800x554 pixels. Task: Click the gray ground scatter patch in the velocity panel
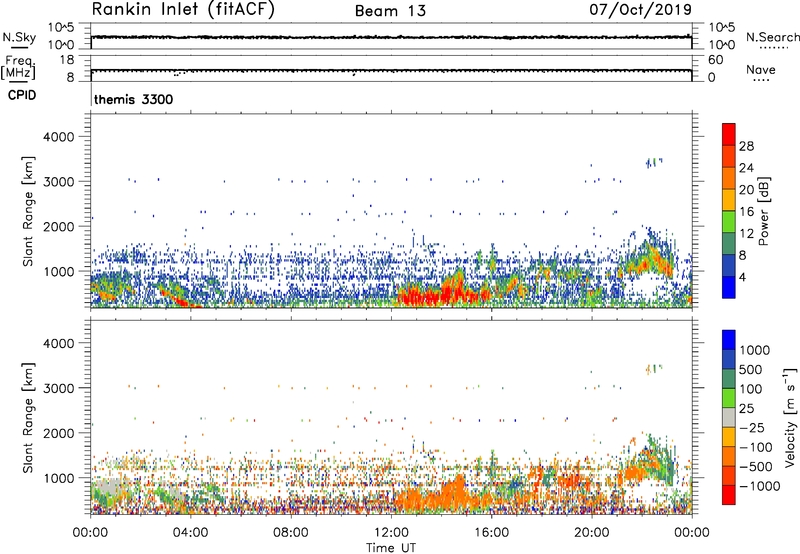point(109,486)
